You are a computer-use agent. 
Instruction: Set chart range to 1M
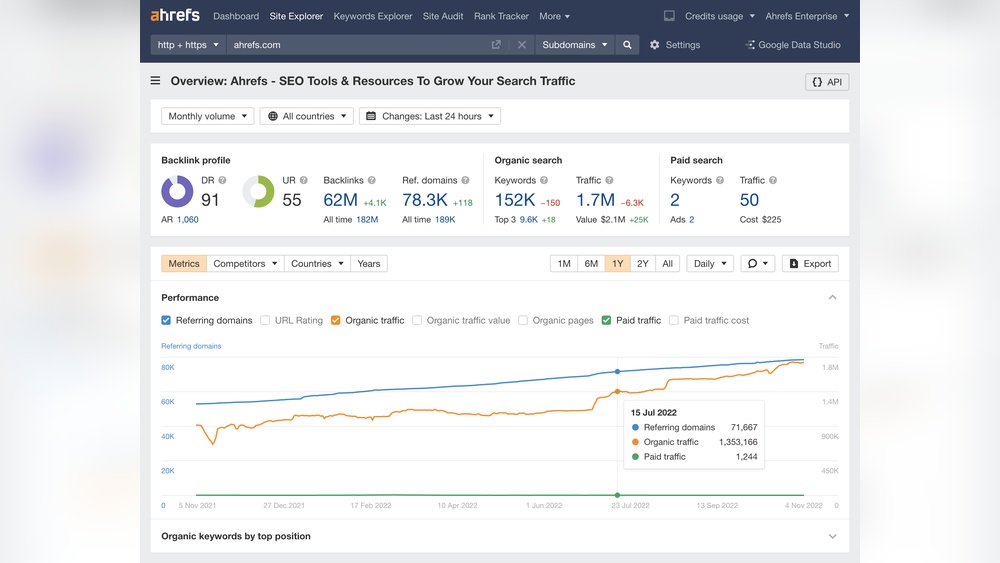[564, 263]
